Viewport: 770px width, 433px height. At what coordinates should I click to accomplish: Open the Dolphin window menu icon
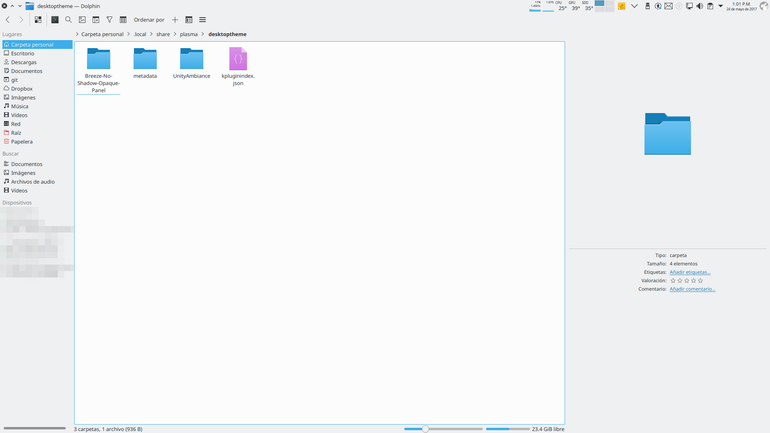point(29,6)
